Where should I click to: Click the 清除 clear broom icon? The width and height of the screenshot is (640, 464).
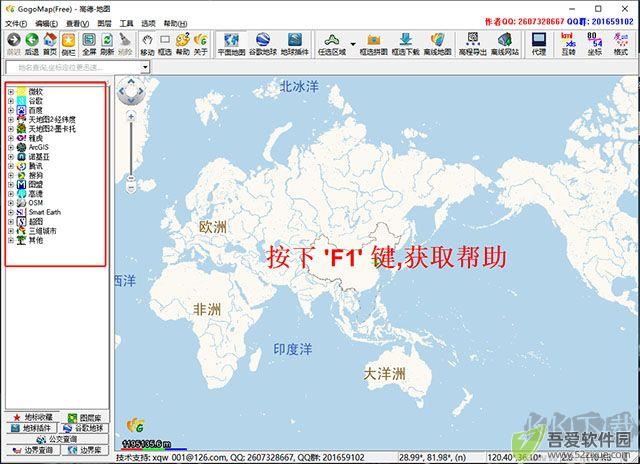(x=125, y=44)
